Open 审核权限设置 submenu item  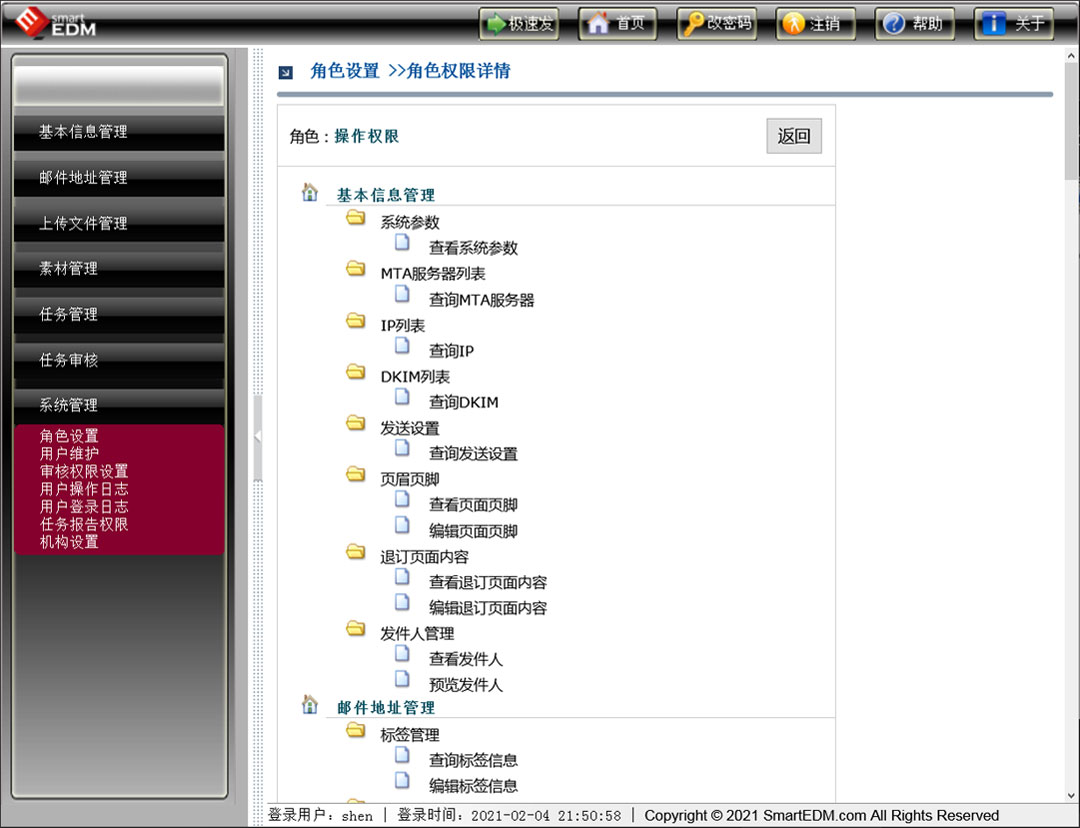(x=84, y=471)
